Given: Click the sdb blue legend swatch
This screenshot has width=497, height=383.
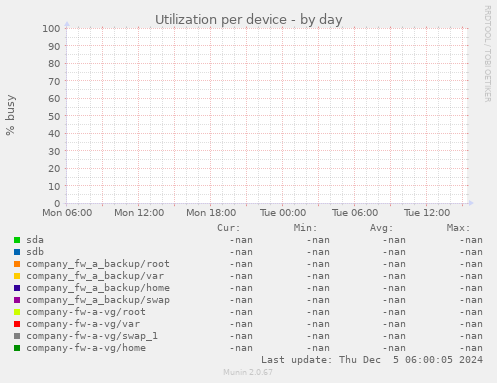Looking at the screenshot, I should click(17, 252).
